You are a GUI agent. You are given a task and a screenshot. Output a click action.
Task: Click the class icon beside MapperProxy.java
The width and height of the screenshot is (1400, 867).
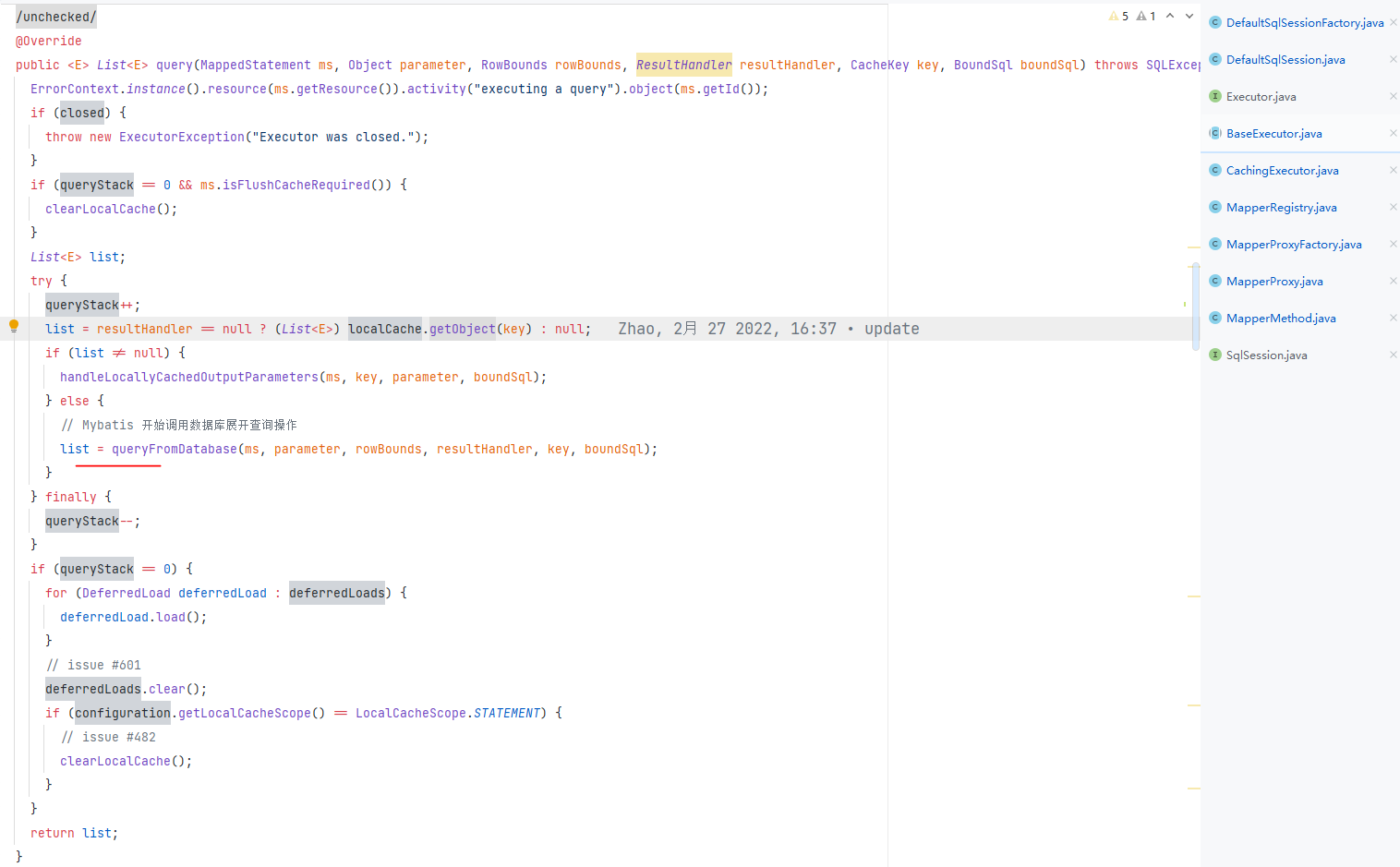(x=1215, y=281)
